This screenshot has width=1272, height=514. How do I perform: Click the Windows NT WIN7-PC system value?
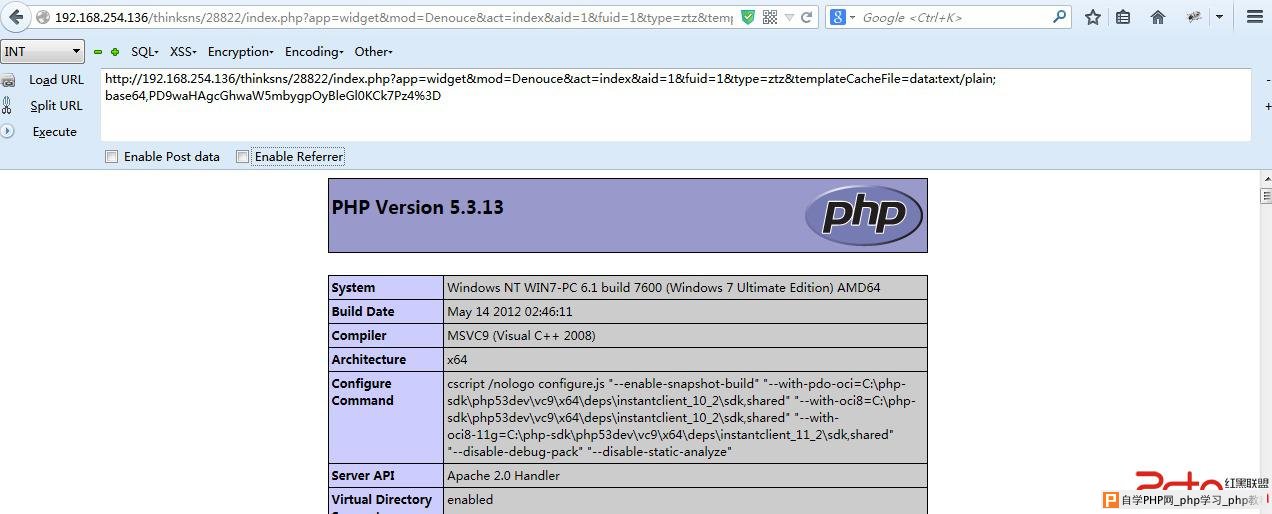[664, 288]
